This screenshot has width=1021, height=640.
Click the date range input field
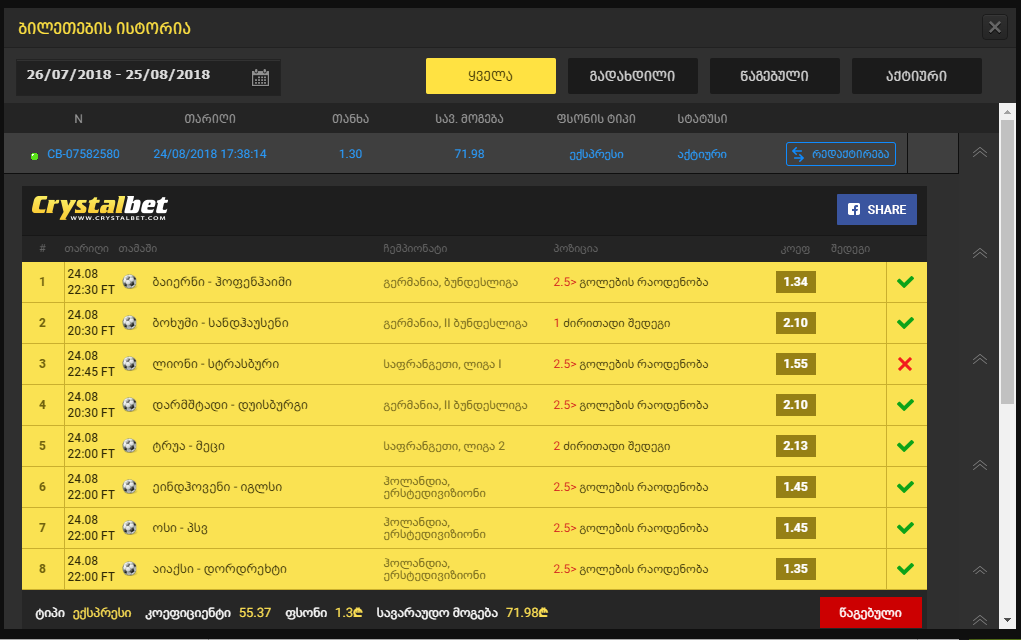pyautogui.click(x=148, y=77)
